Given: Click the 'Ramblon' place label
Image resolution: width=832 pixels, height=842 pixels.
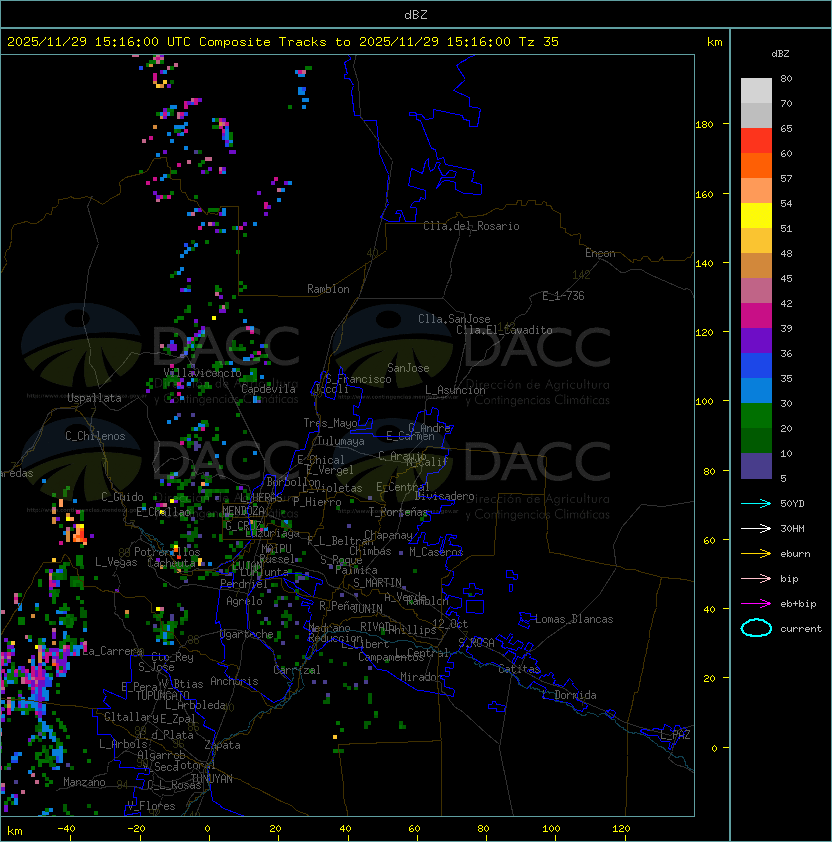Looking at the screenshot, I should (x=328, y=289).
